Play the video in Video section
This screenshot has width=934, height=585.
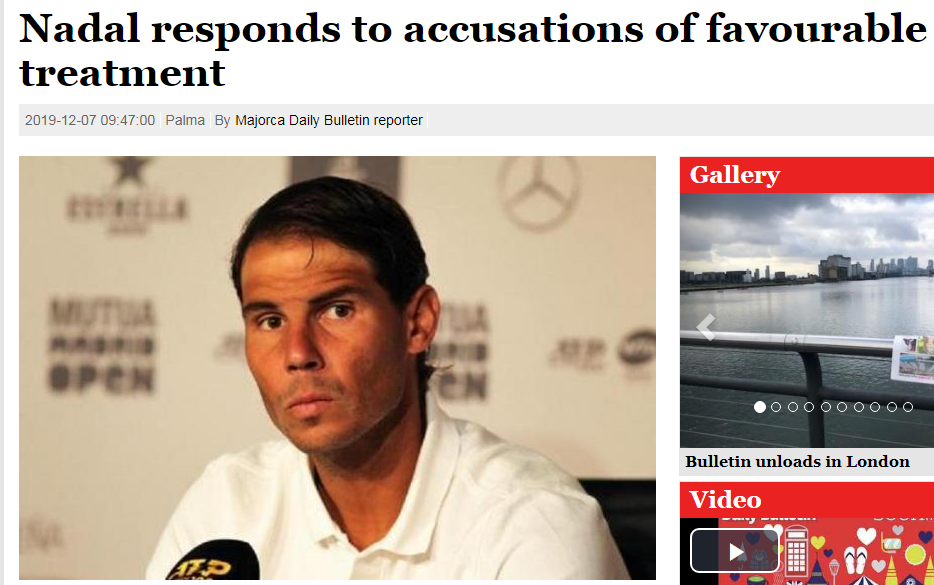point(735,551)
